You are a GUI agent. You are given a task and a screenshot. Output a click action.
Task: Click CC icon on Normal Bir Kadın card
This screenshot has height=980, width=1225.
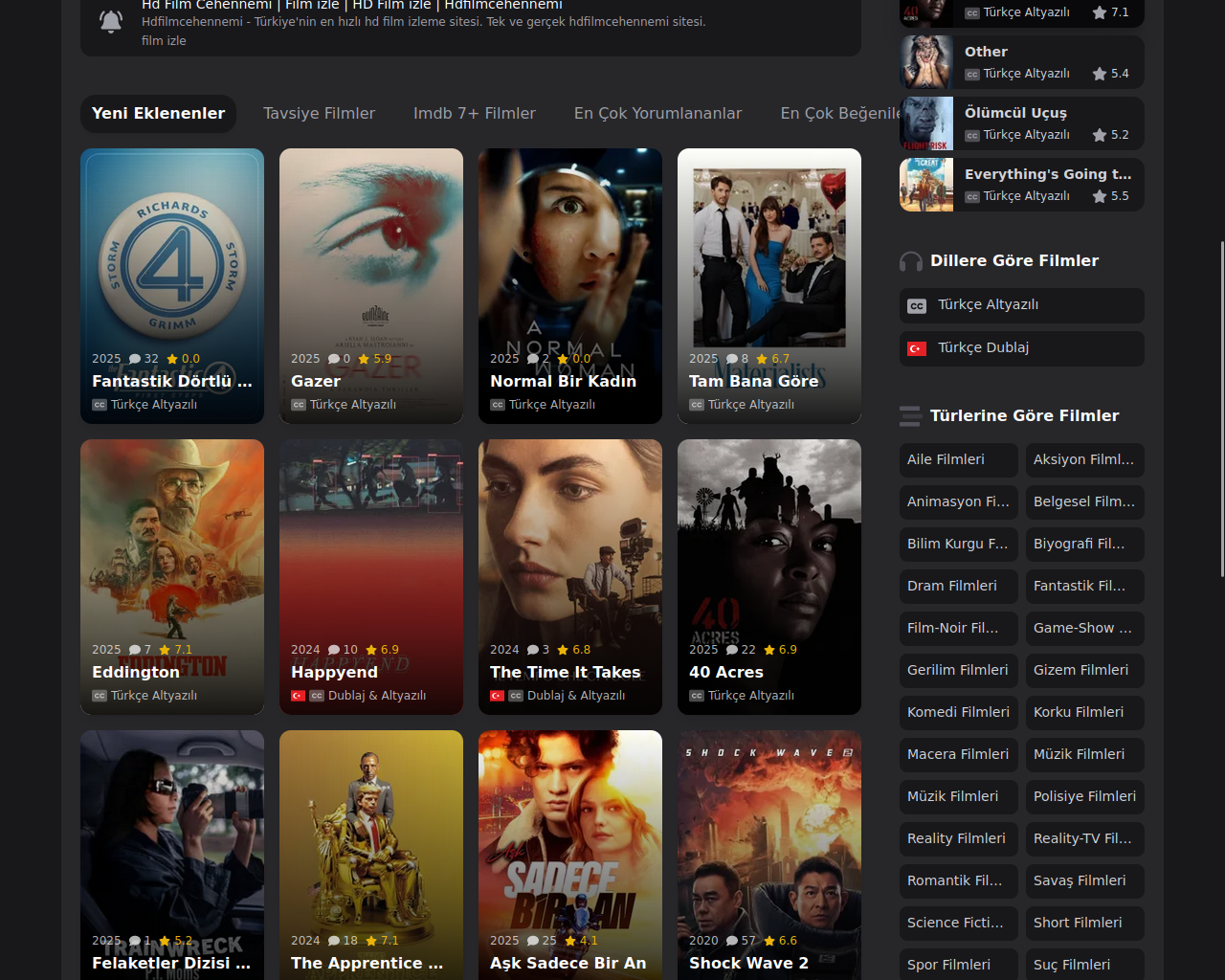497,405
